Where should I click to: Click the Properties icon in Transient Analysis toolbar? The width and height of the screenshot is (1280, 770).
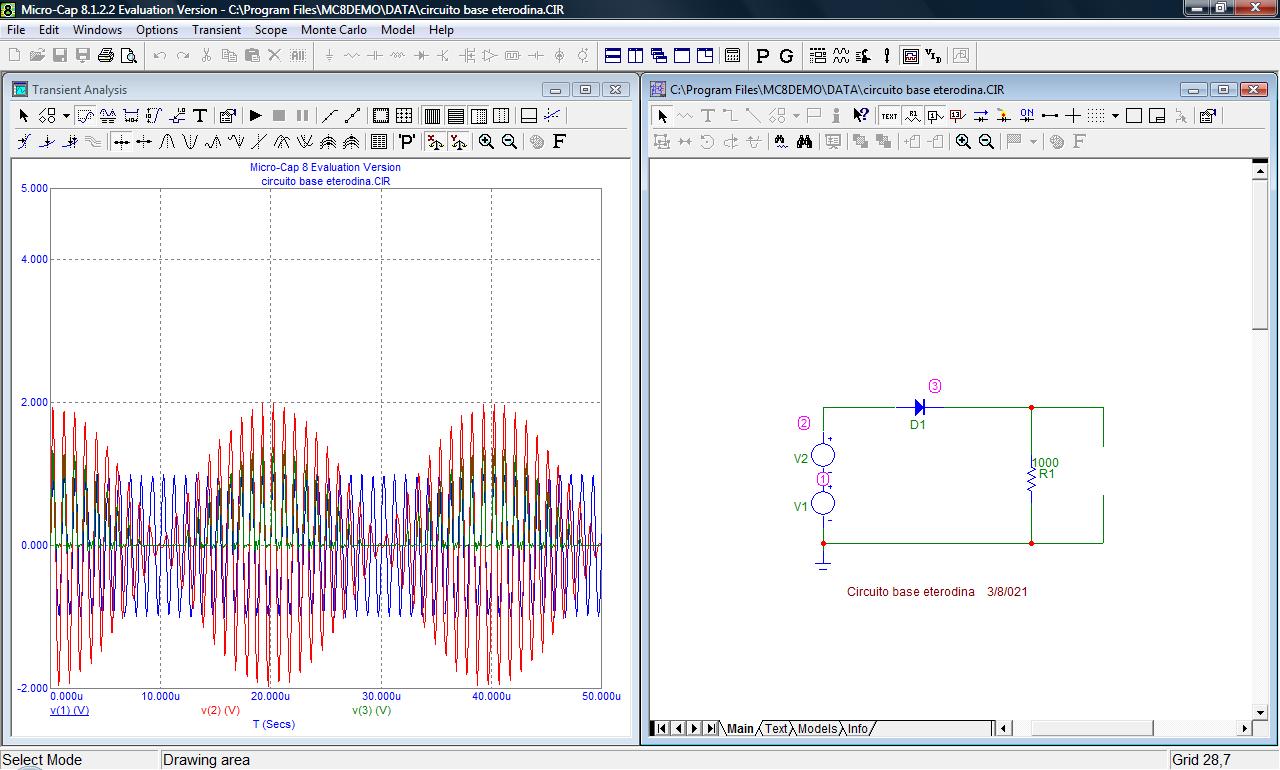(227, 116)
